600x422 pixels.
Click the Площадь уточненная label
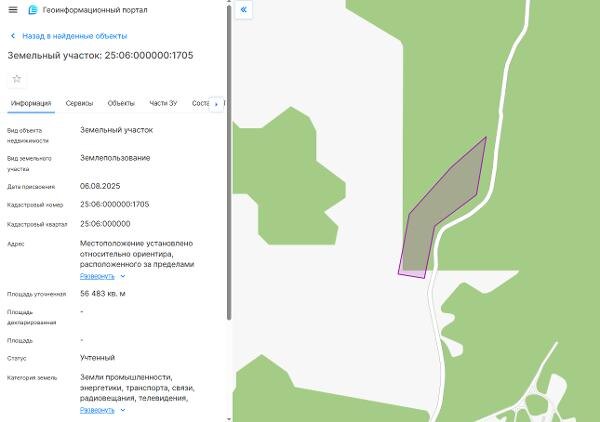[36, 294]
